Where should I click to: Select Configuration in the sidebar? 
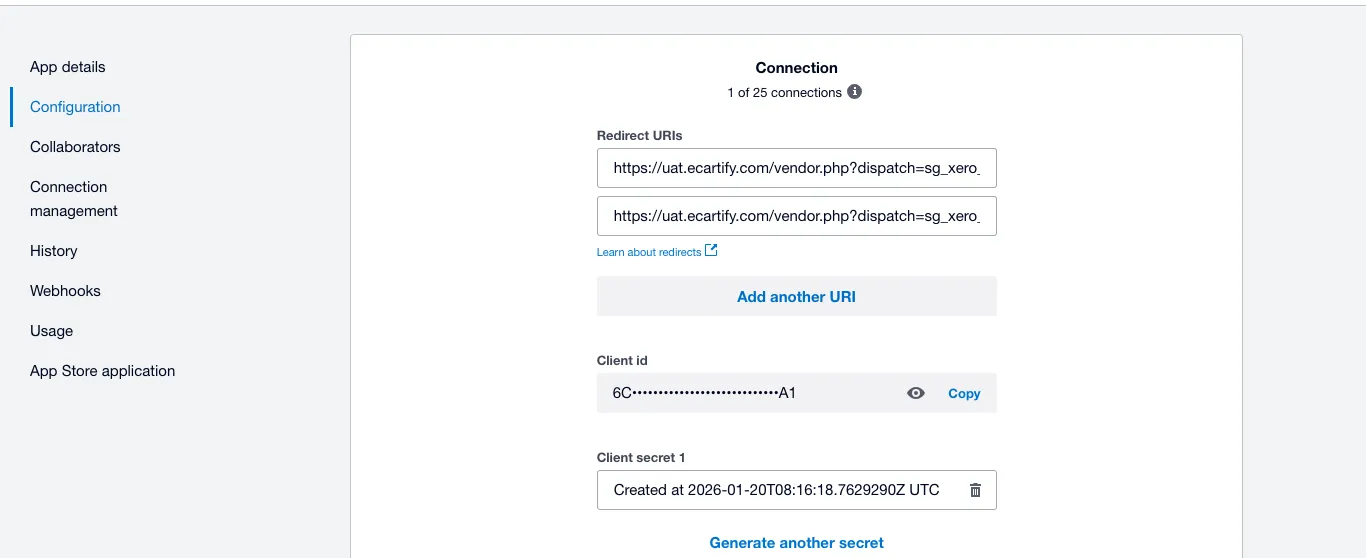[75, 107]
